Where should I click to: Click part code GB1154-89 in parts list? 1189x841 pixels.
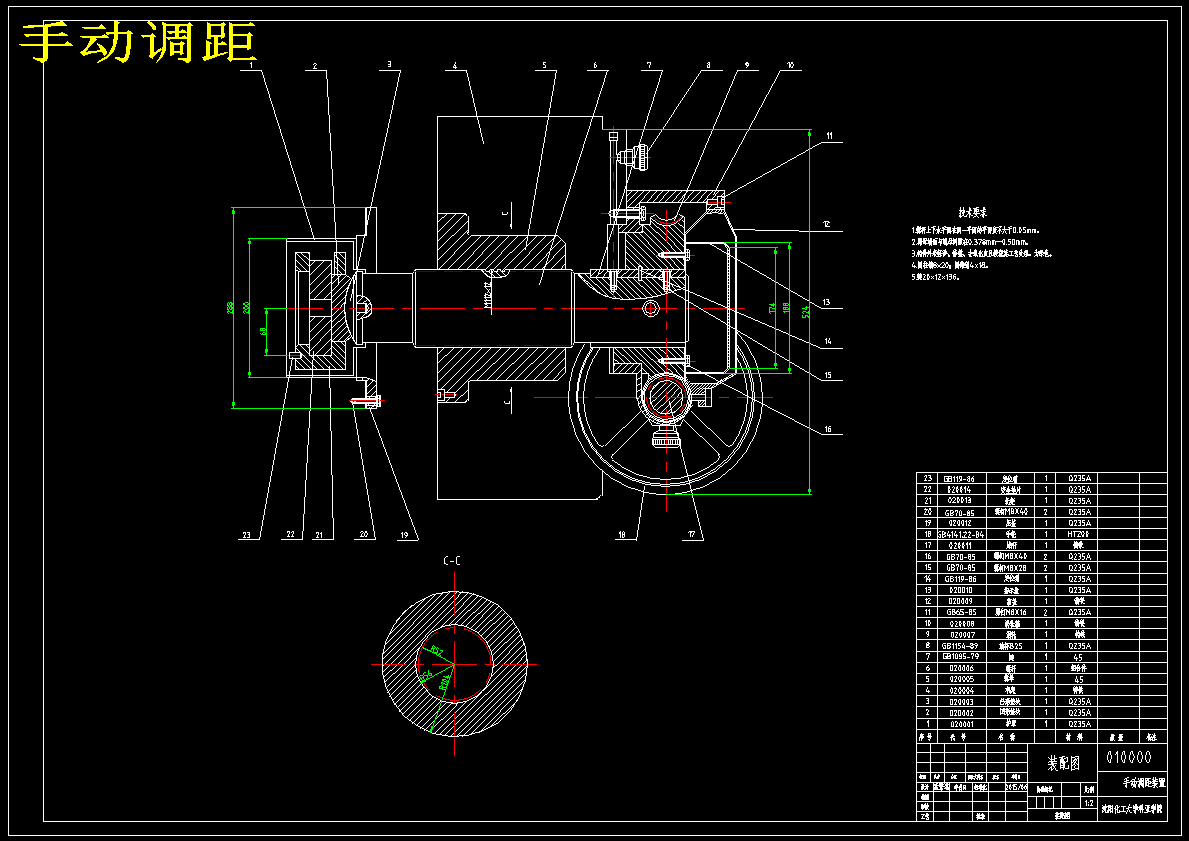click(960, 646)
